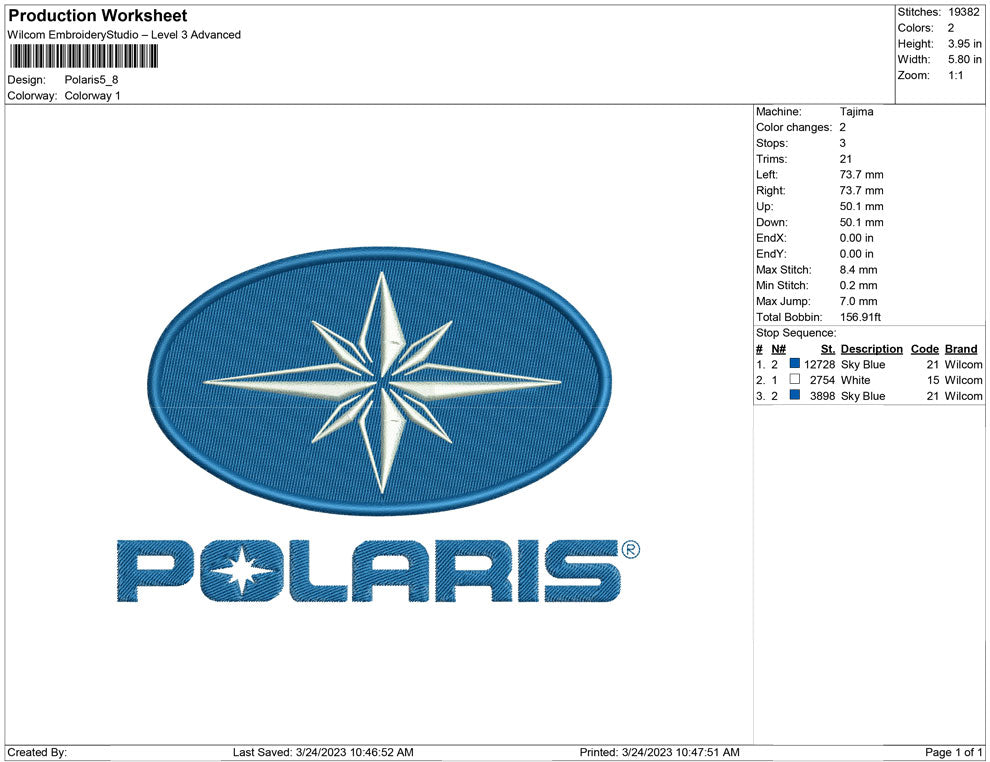Click the stitch count 12728 in row 1
The height and width of the screenshot is (762, 990).
point(820,364)
